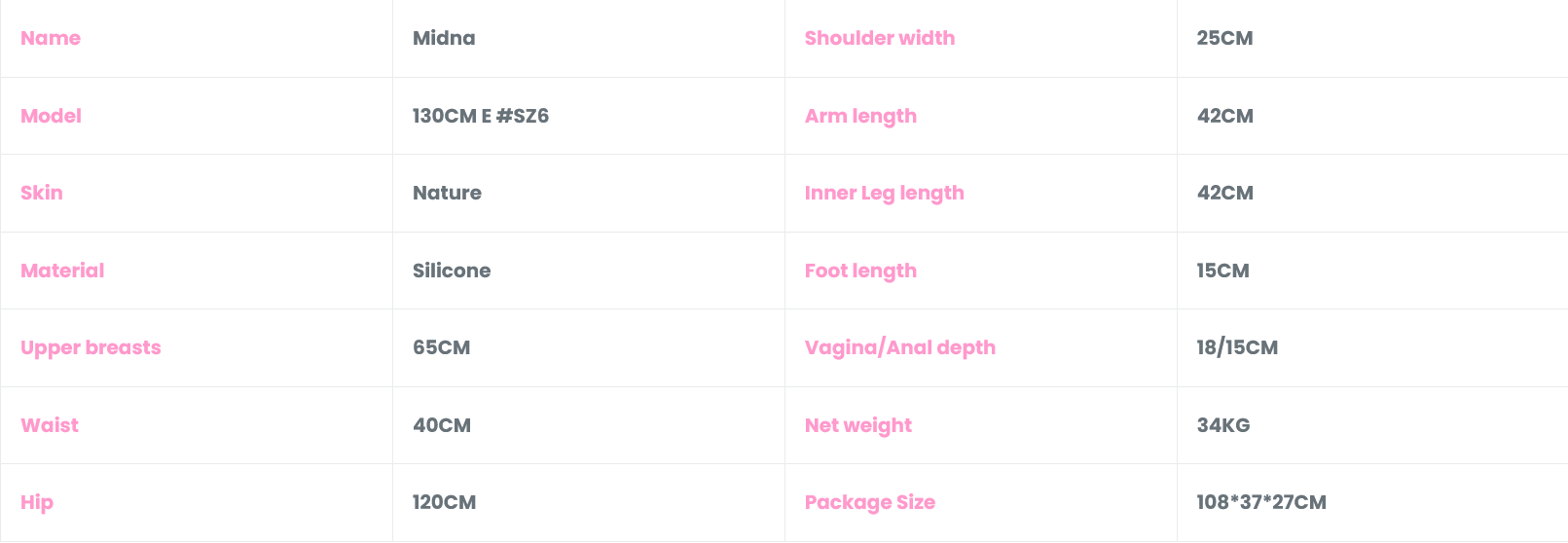Click the "Shoulder width" label

click(880, 38)
